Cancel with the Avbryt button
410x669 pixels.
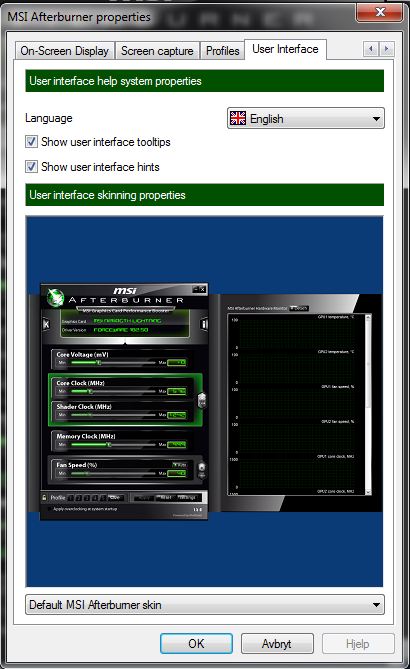coord(277,643)
